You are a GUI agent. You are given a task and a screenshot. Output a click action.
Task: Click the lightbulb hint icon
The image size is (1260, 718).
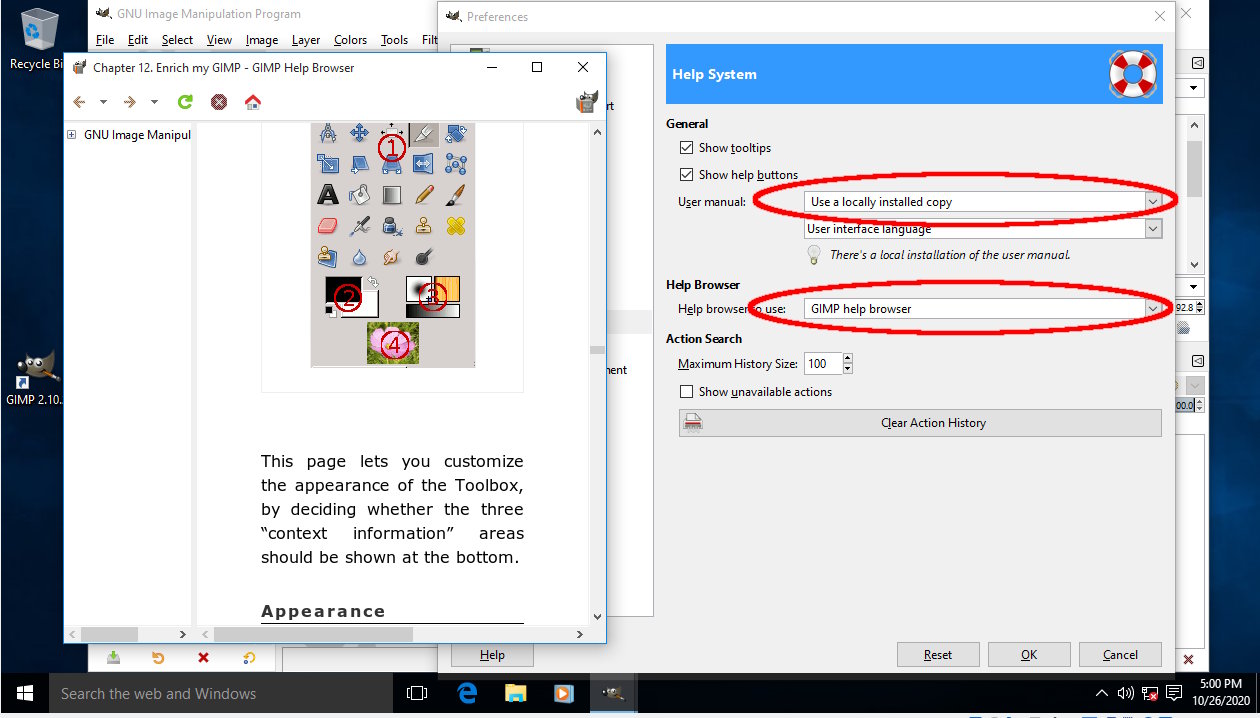click(815, 254)
